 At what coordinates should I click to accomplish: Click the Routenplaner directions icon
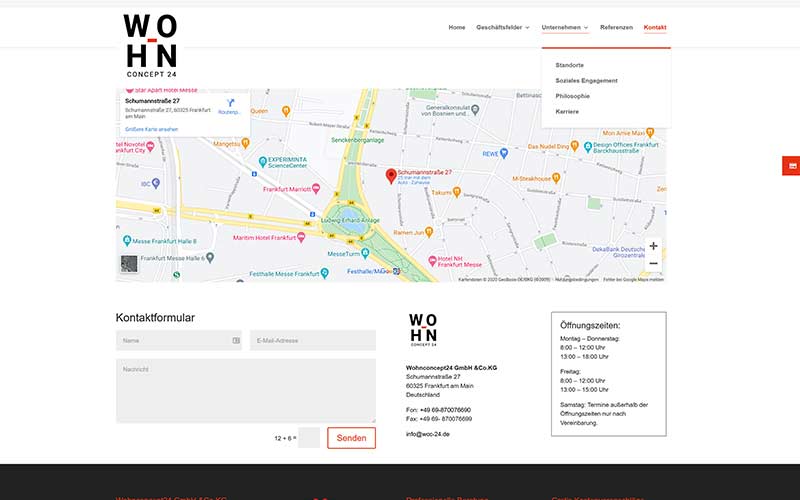(230, 104)
